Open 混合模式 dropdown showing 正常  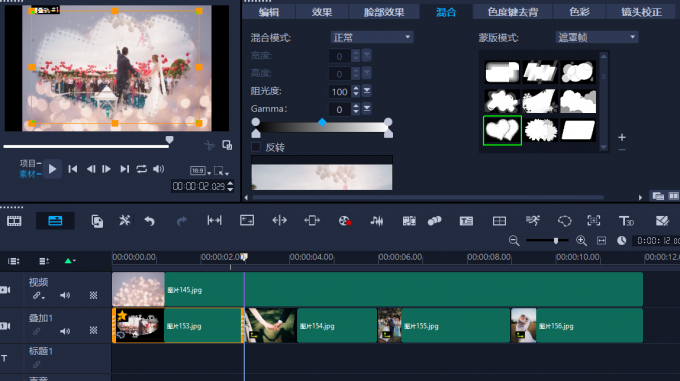[372, 37]
